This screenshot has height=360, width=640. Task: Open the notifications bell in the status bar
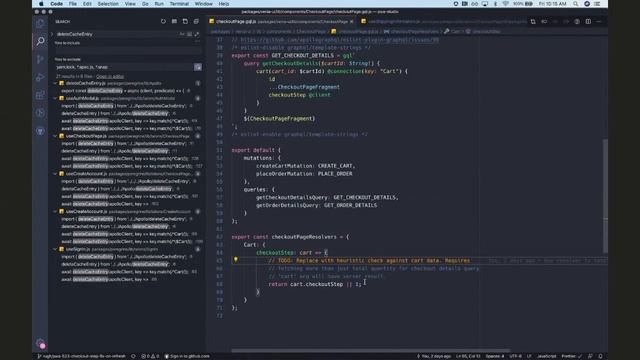coord(600,356)
